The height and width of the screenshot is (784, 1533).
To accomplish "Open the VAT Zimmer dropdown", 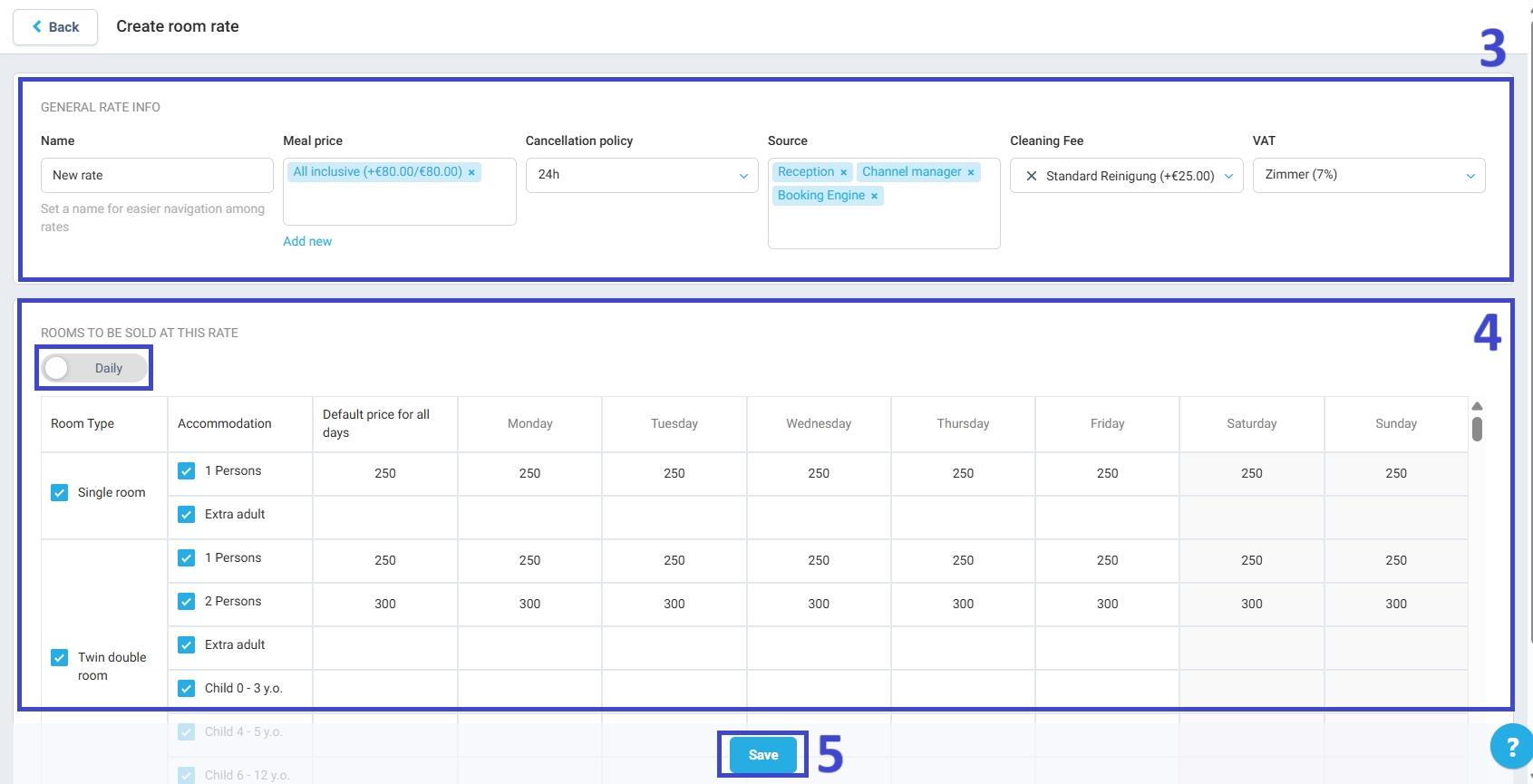I will click(x=1369, y=175).
